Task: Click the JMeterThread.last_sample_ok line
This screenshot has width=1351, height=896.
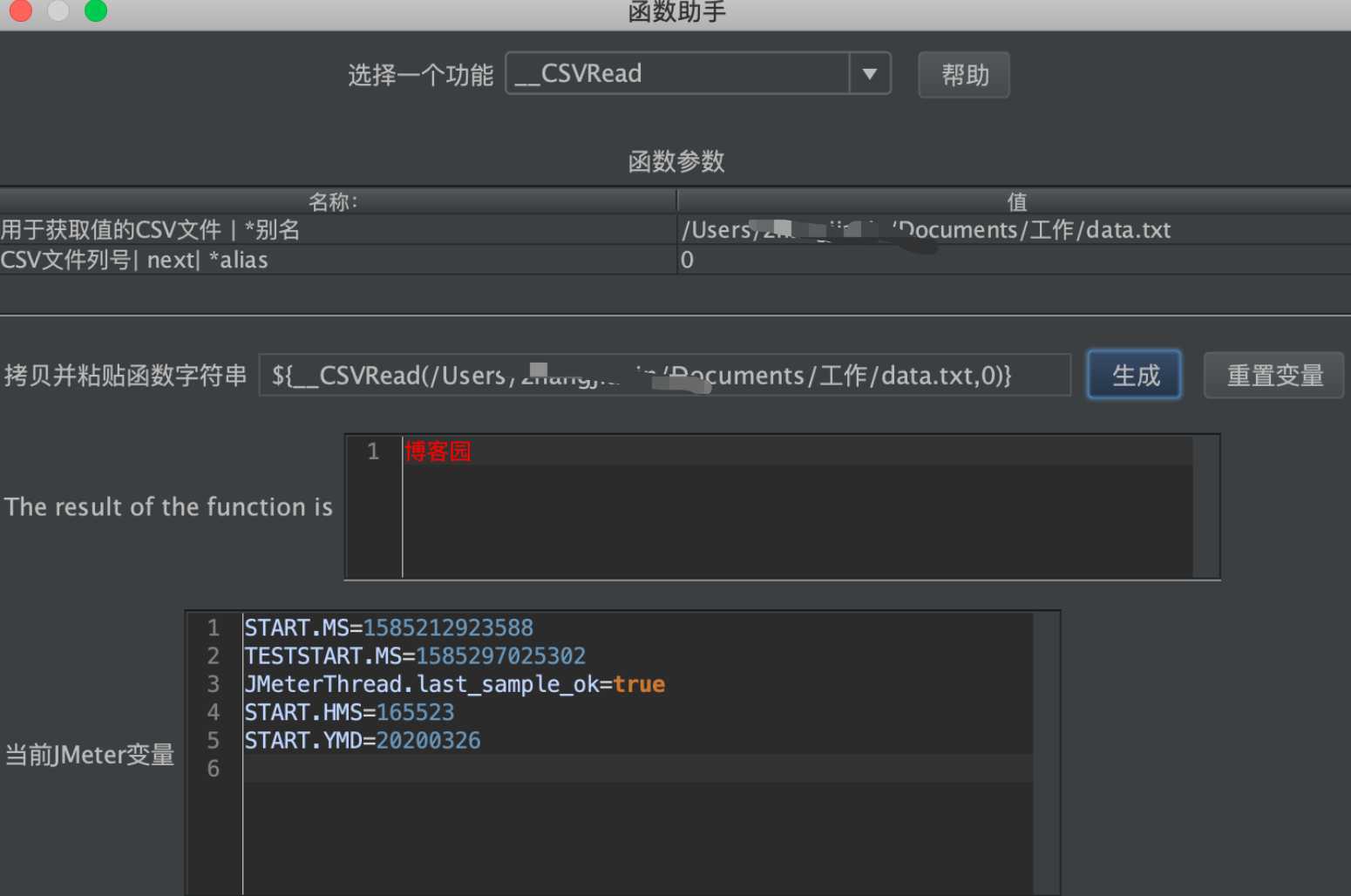Action: pos(454,684)
